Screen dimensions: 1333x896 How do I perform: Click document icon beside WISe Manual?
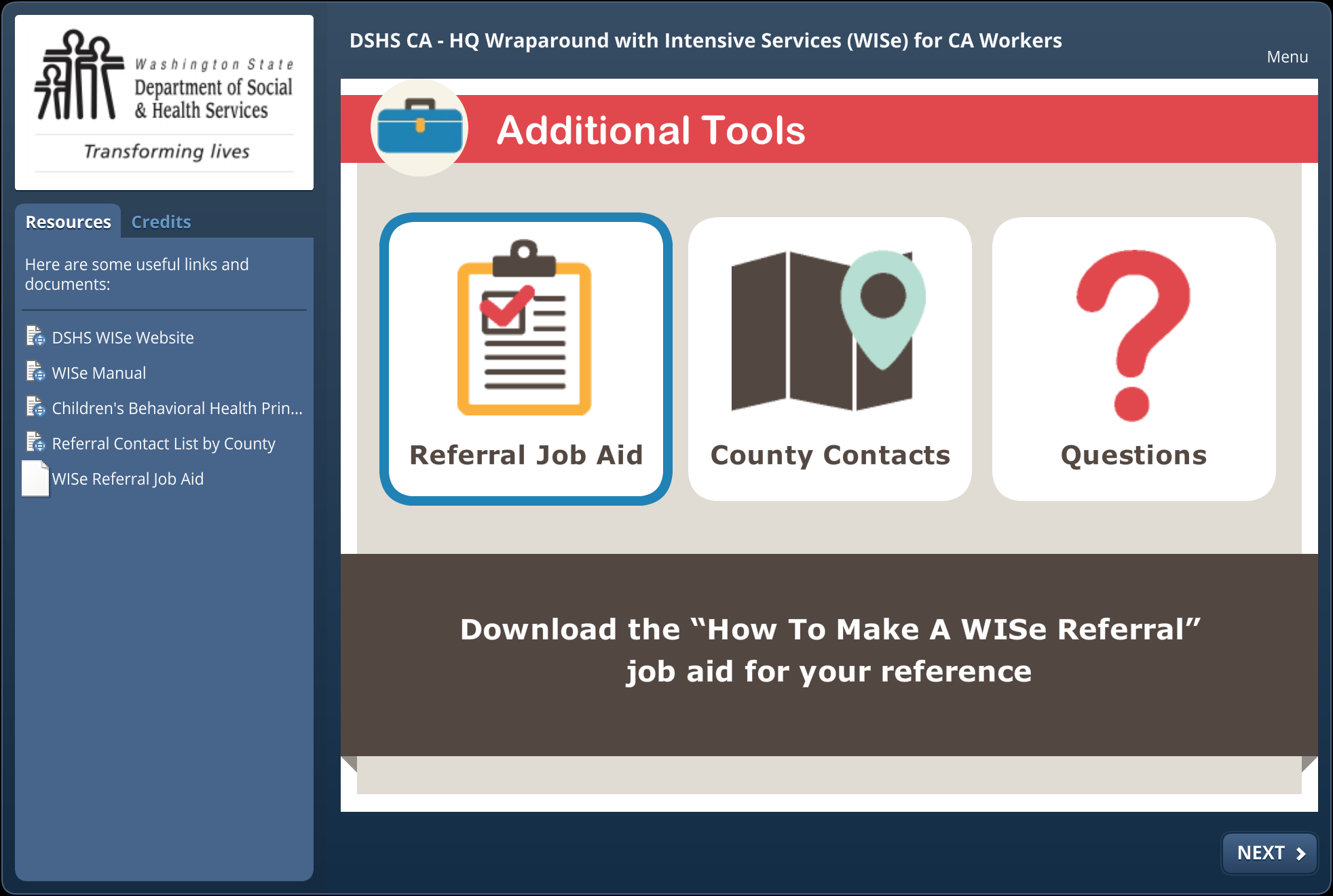click(x=35, y=372)
